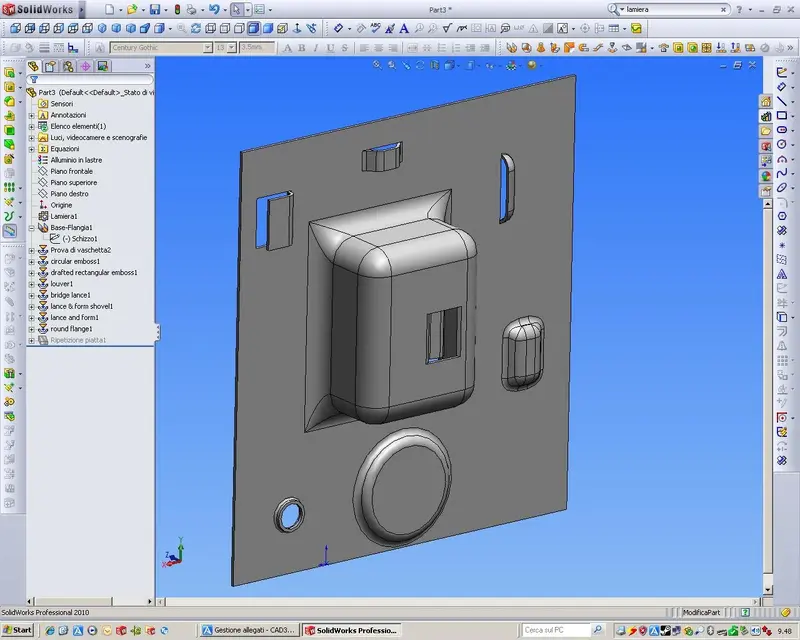Image resolution: width=800 pixels, height=640 pixels.
Task: Click the Rebuild traffic light icon
Action: point(178,9)
